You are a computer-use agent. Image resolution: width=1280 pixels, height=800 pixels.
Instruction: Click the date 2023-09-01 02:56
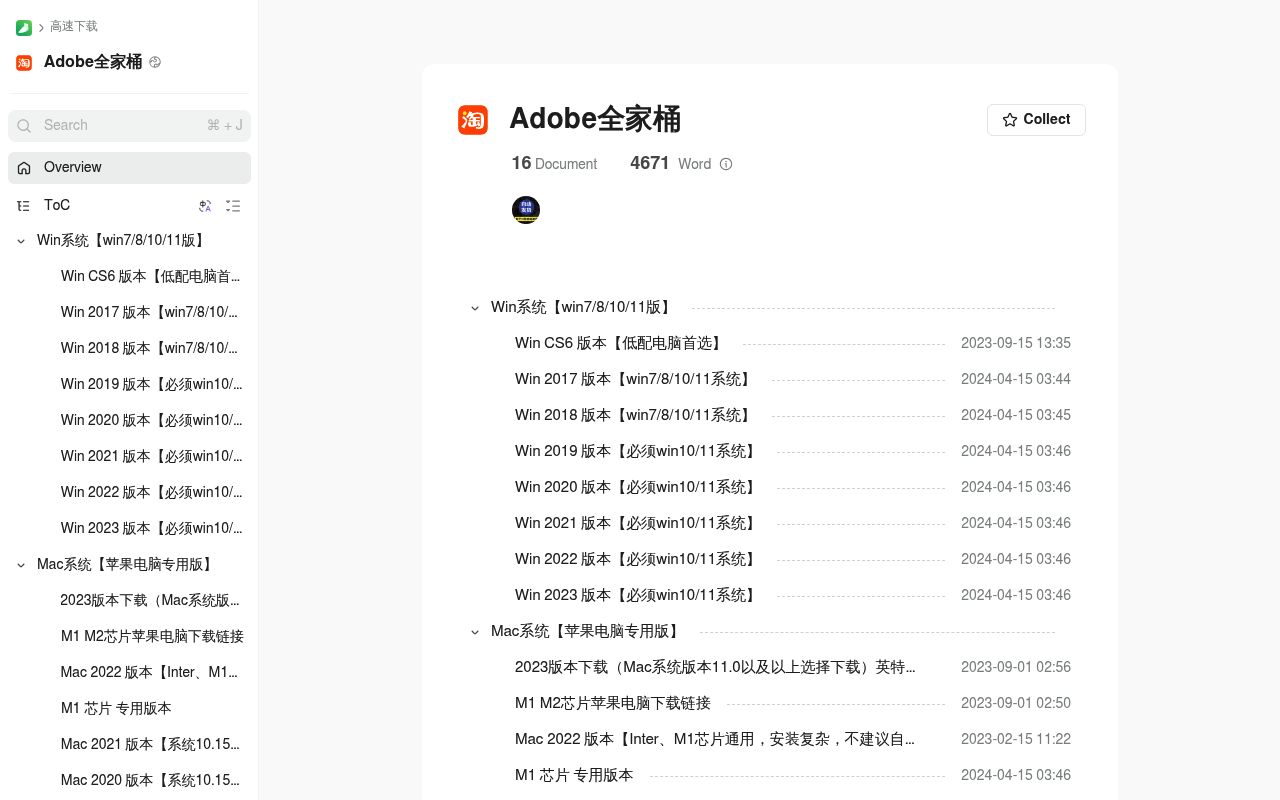[x=1016, y=667]
